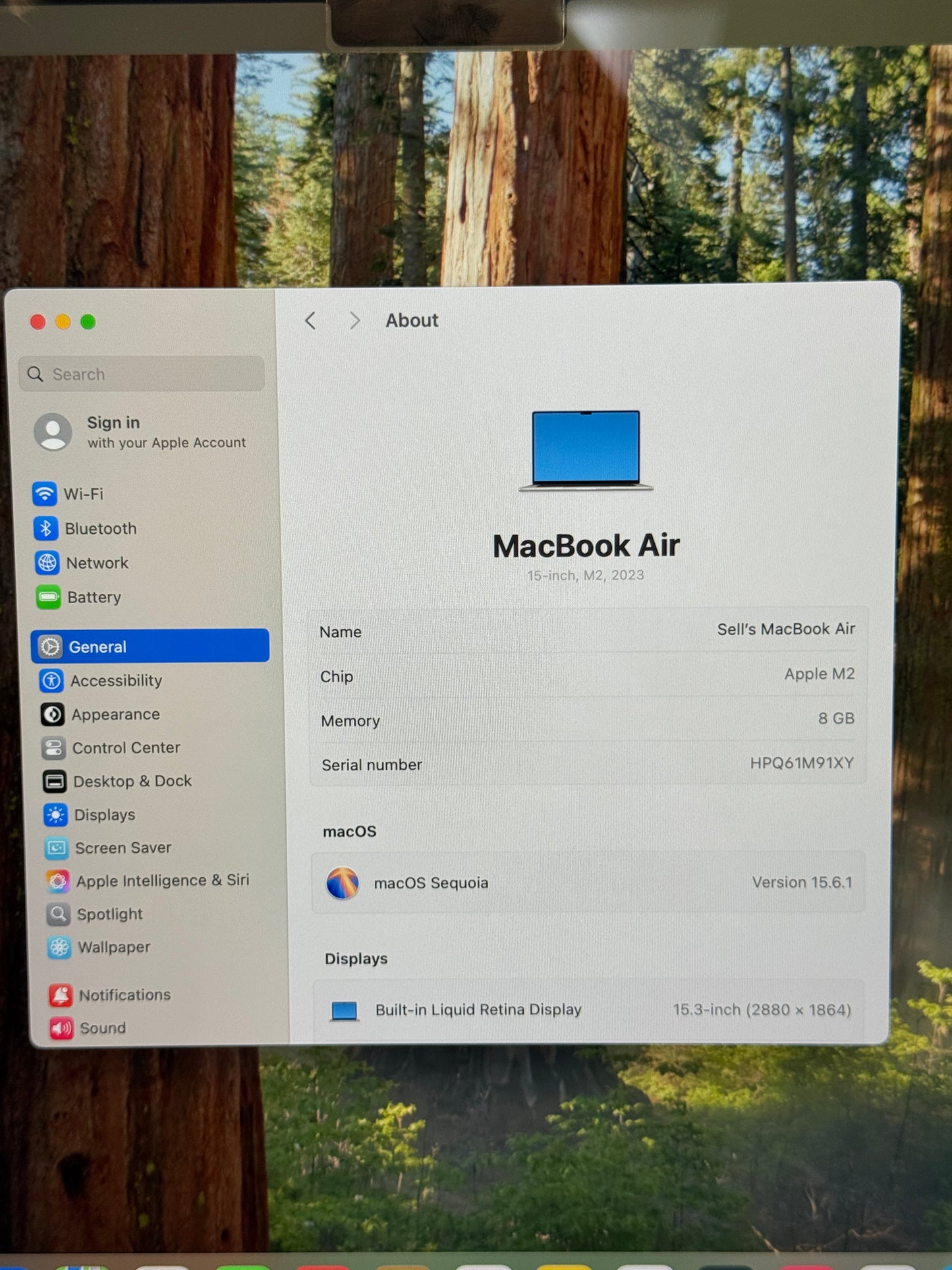Open the Wi-Fi pane label
Screen dimensions: 952x1270
(84, 494)
